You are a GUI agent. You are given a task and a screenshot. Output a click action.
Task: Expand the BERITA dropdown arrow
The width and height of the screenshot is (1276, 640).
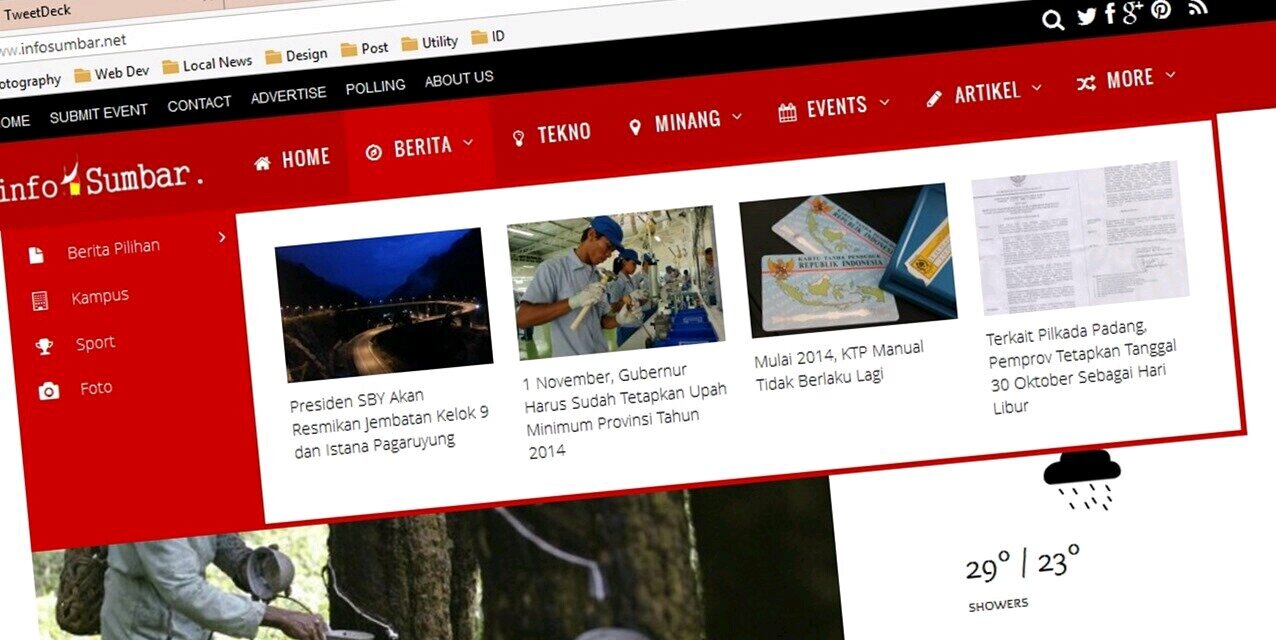pyautogui.click(x=467, y=143)
